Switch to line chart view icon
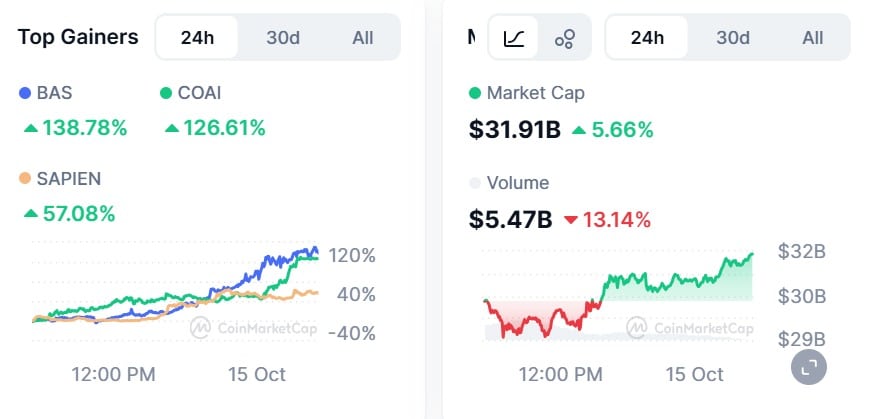 [514, 38]
